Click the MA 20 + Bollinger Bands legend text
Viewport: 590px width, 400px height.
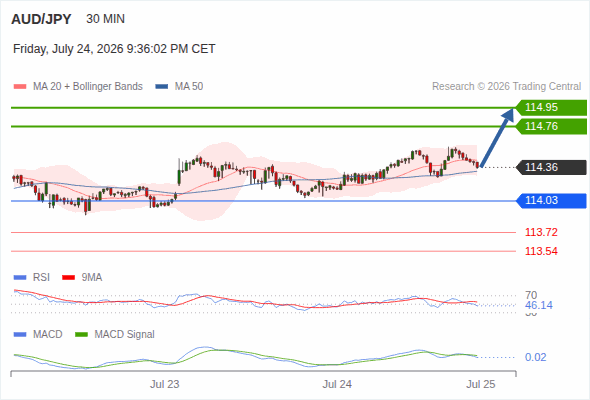tap(88, 87)
